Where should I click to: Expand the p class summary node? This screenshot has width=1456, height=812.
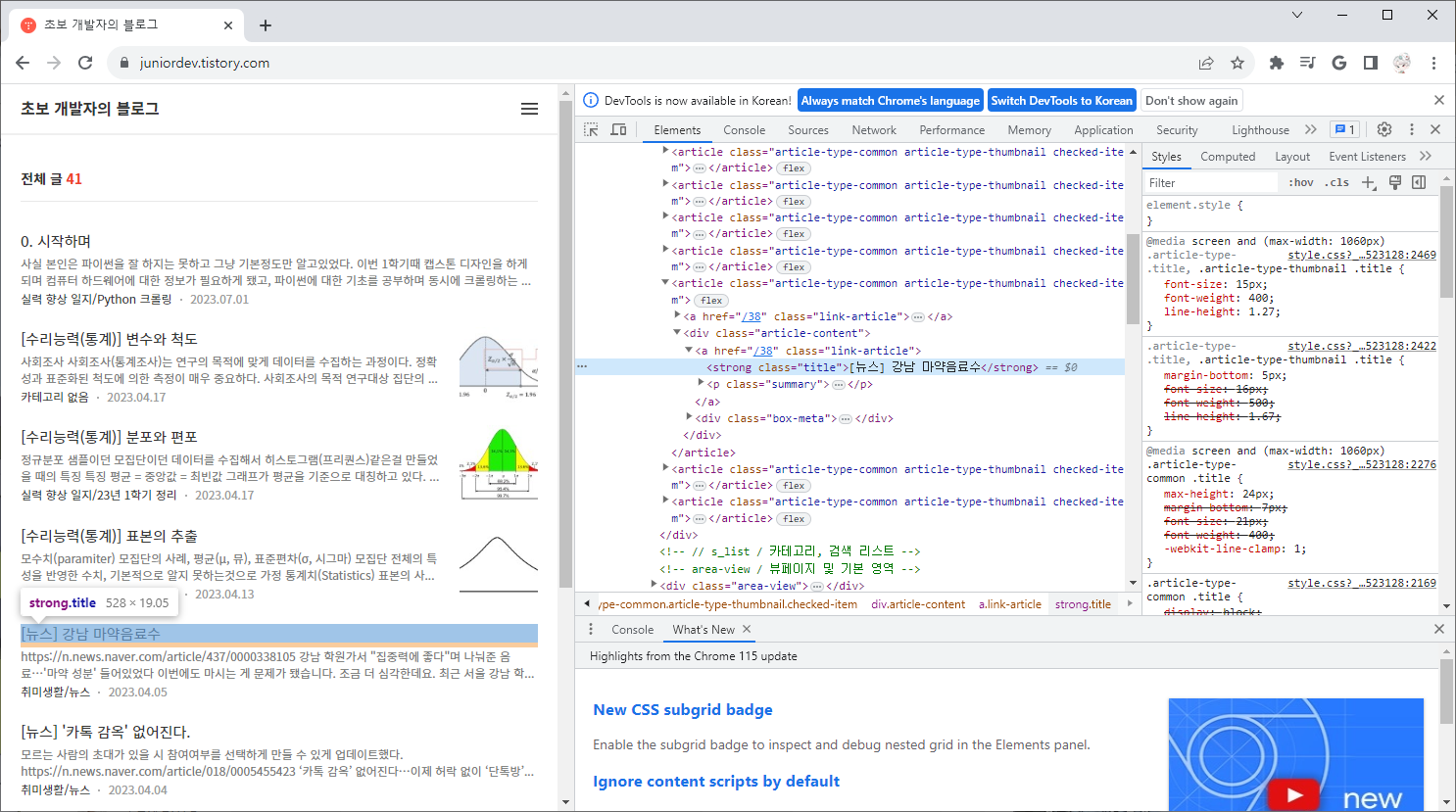(x=701, y=383)
